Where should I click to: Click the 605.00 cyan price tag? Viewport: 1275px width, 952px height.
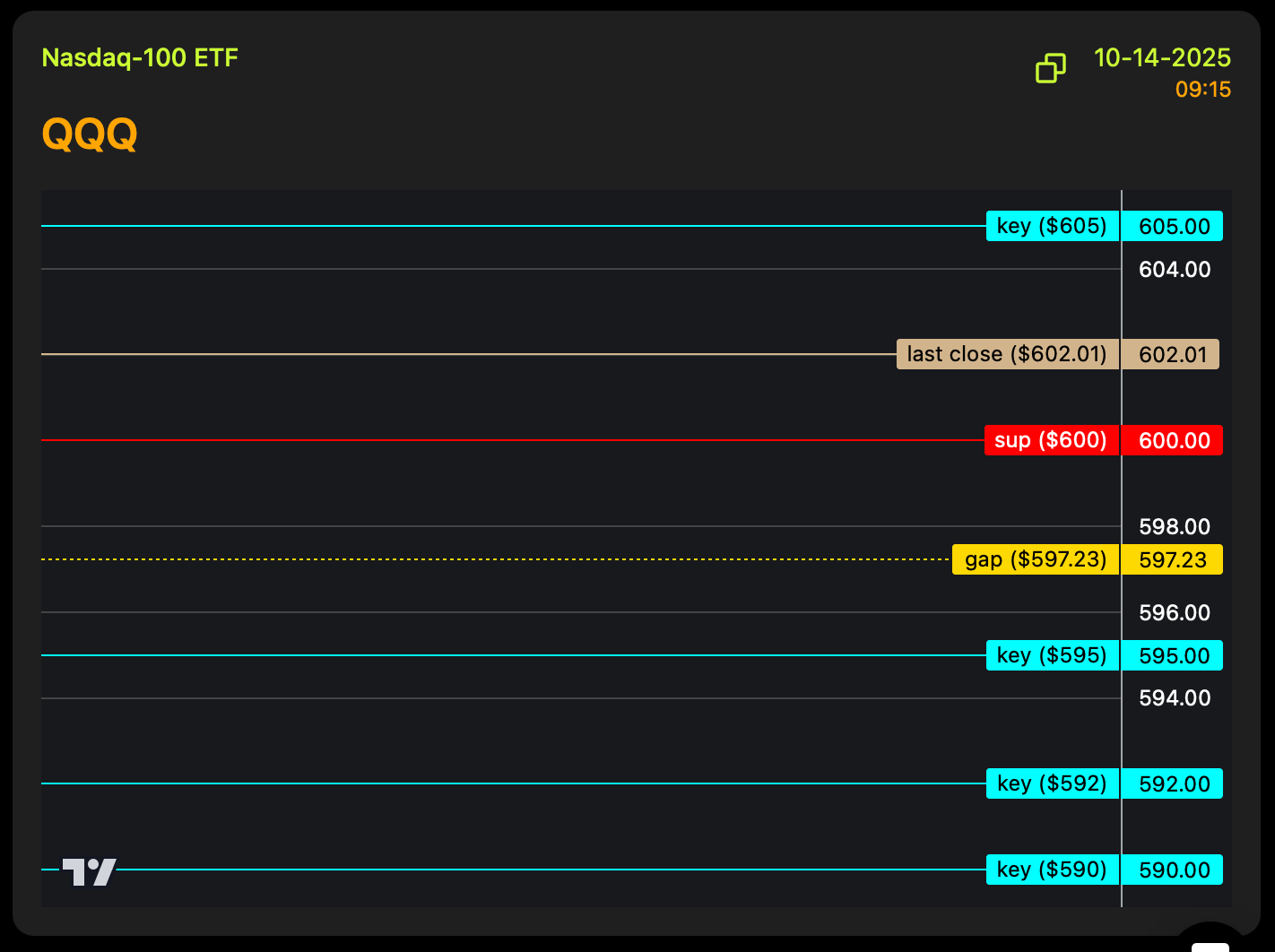pos(1174,227)
